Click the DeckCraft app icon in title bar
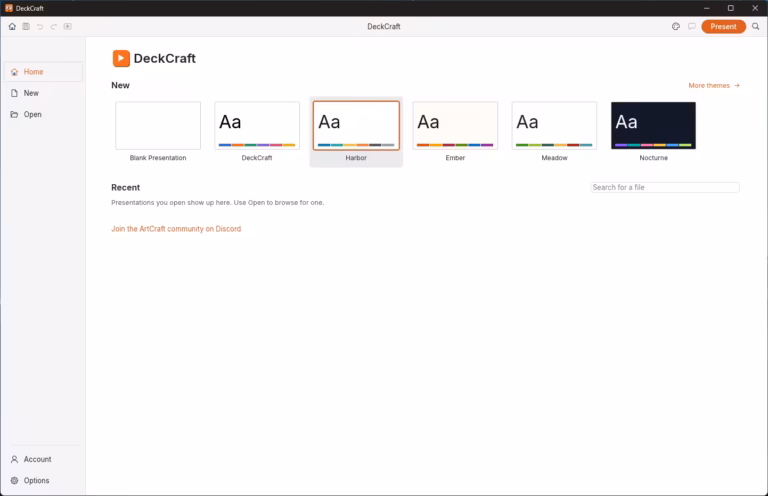Screen dimensions: 768x496 point(9,8)
